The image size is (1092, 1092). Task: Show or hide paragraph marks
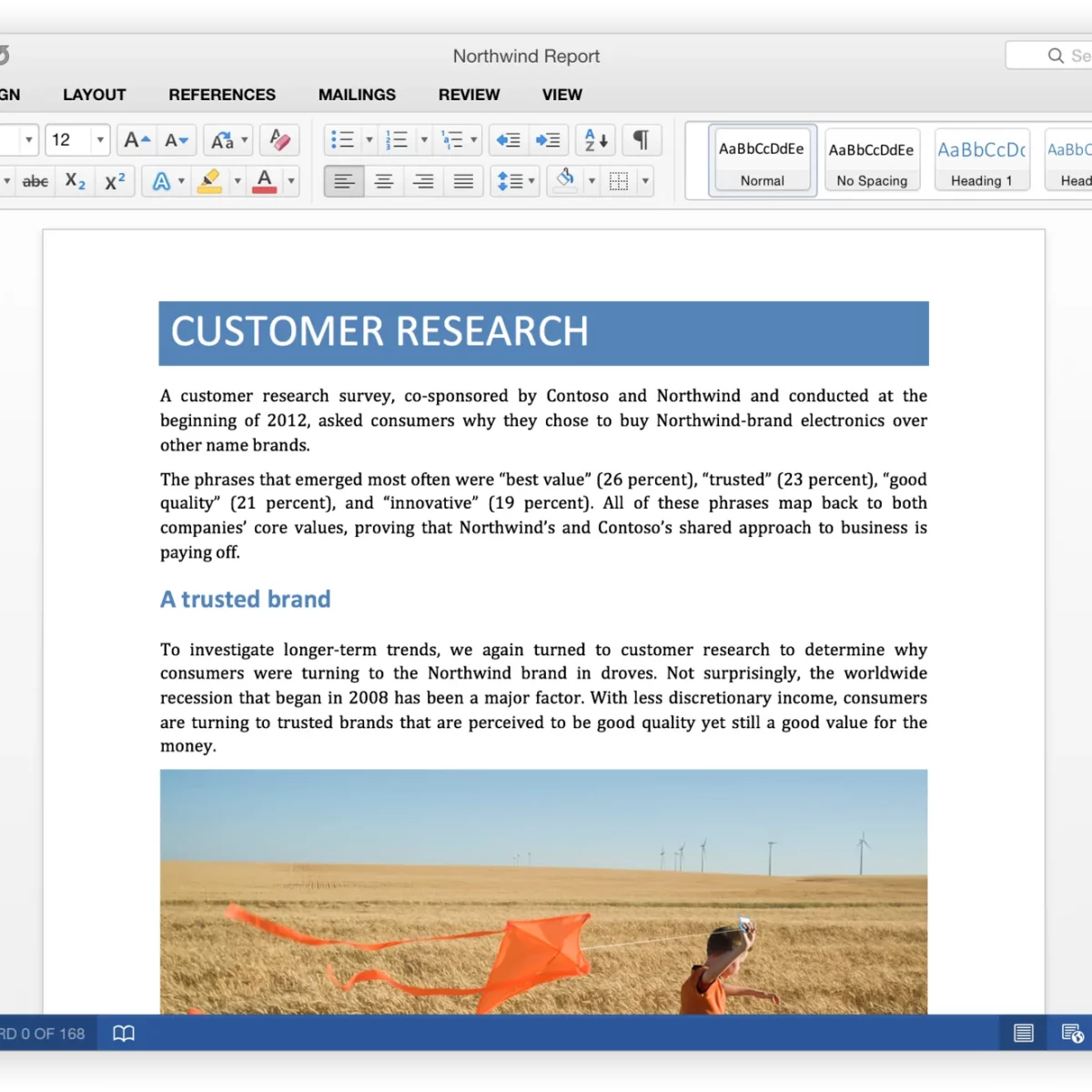[642, 140]
